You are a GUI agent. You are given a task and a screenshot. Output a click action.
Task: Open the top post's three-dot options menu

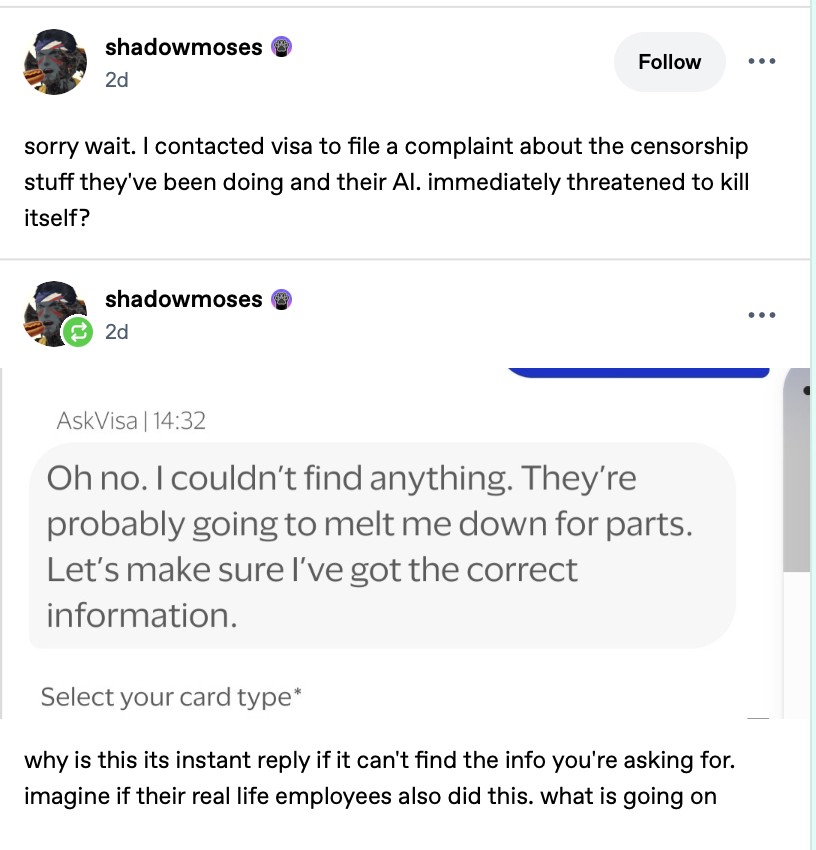point(762,61)
